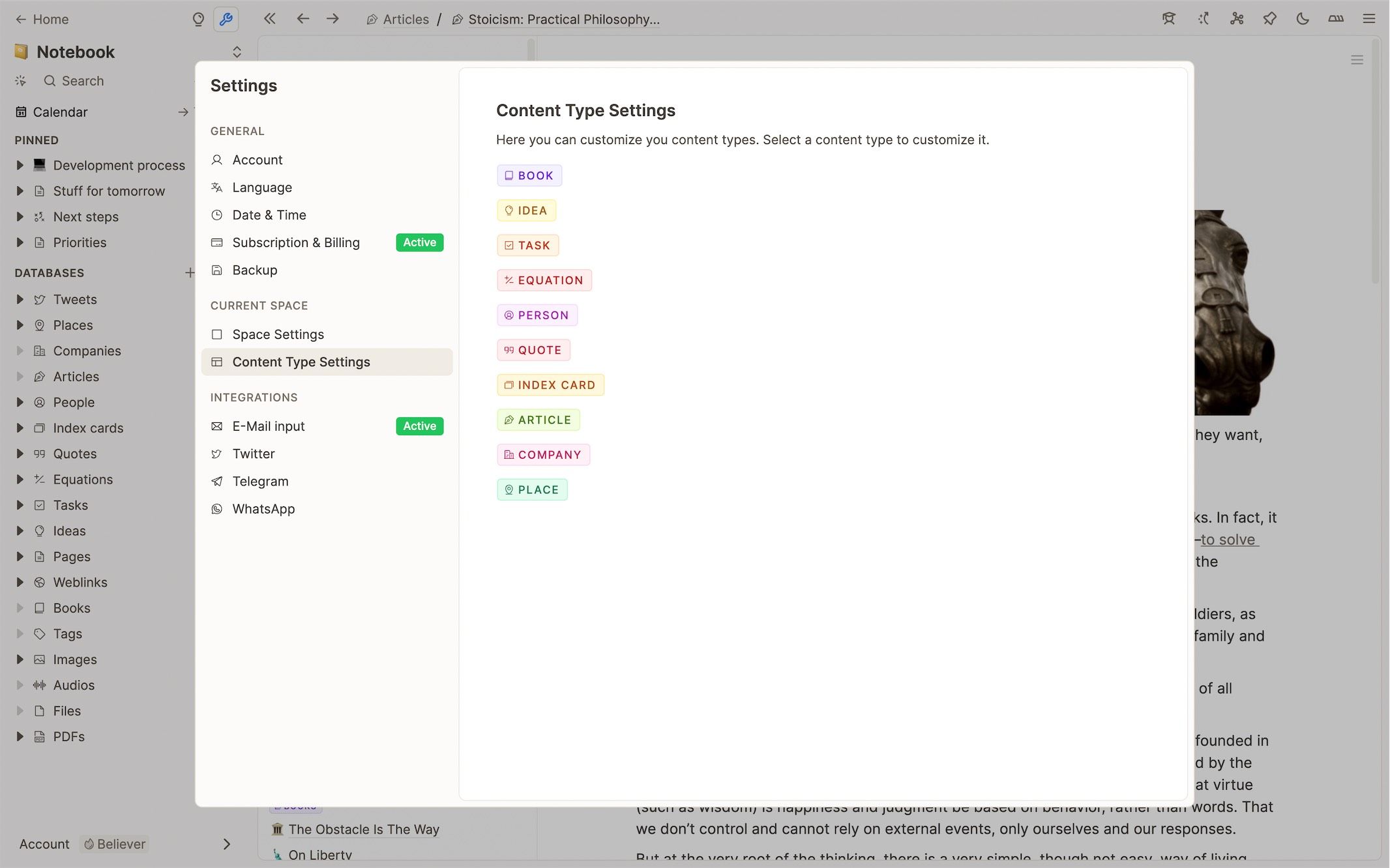Select Space Settings in the settings menu
This screenshot has height=868, width=1390.
click(278, 334)
